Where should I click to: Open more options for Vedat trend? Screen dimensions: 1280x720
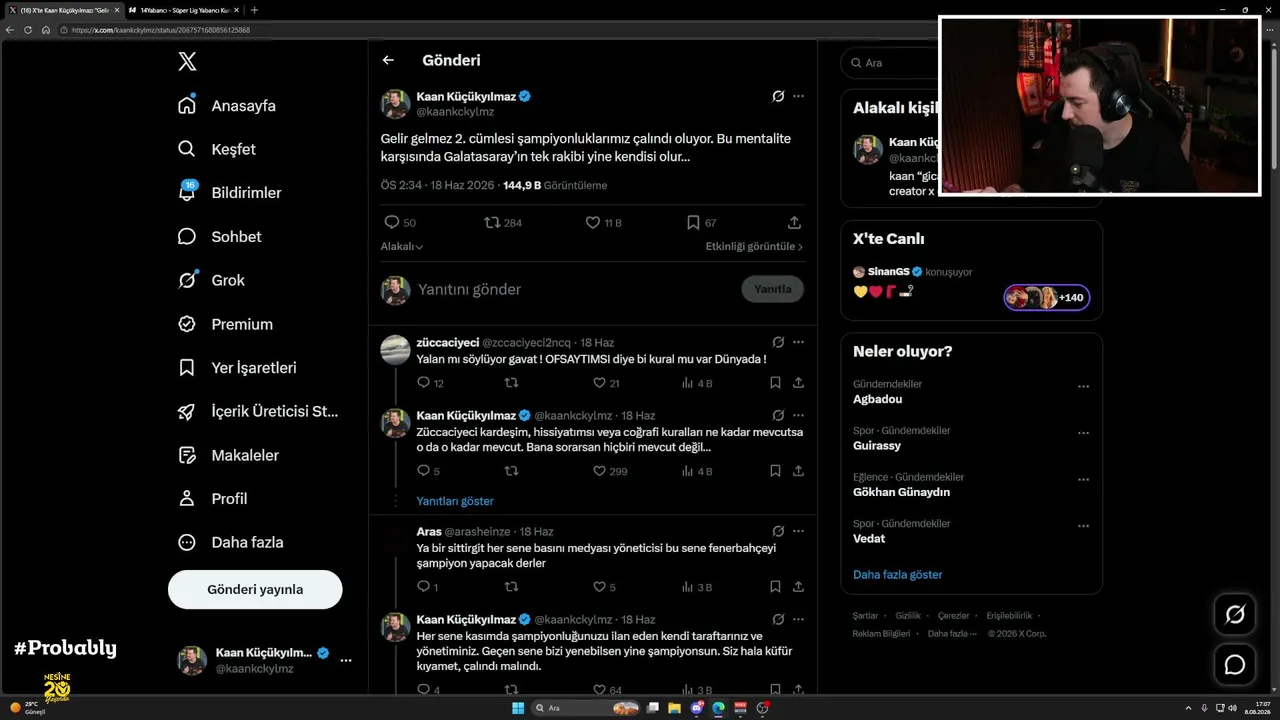1083,526
